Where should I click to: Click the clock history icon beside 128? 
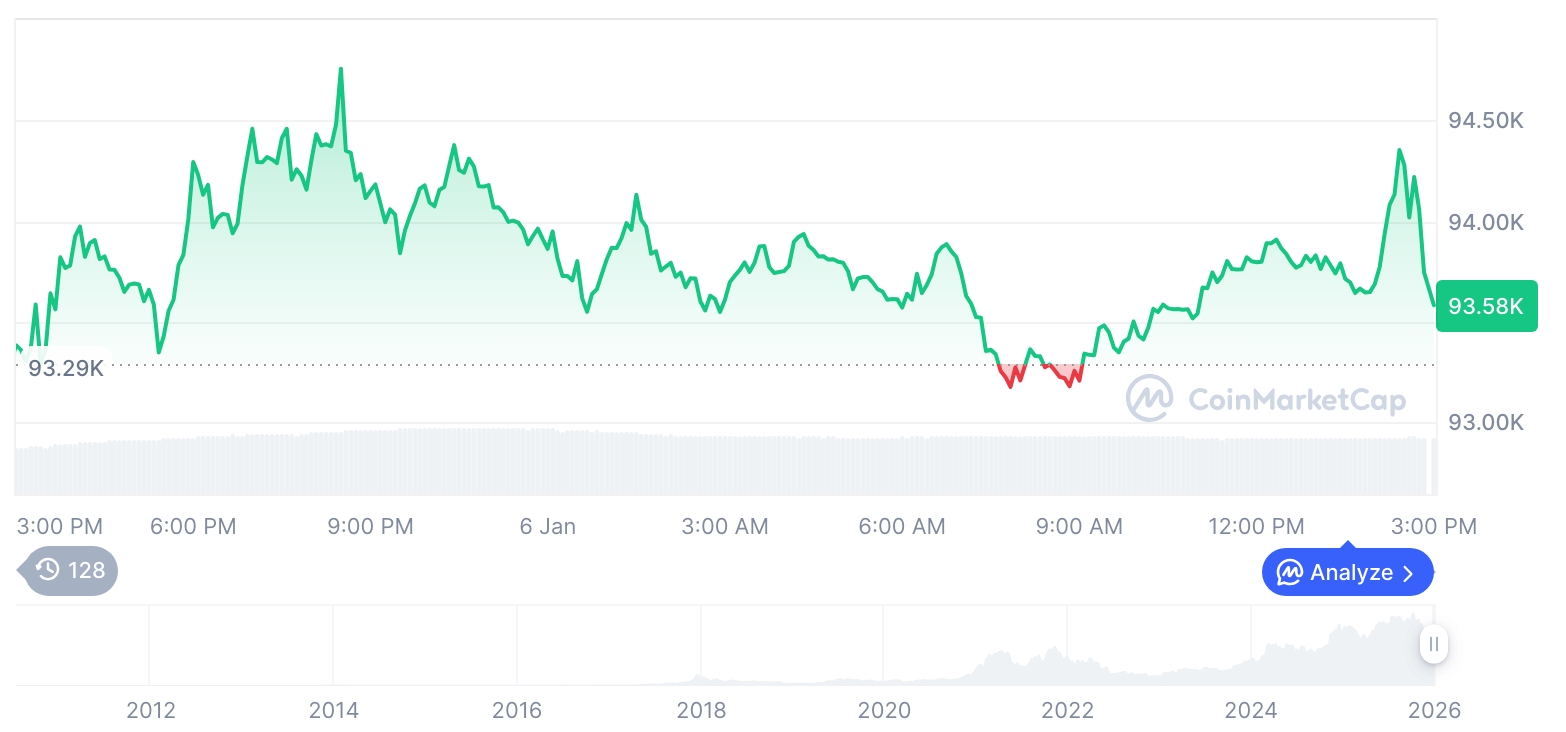(47, 571)
